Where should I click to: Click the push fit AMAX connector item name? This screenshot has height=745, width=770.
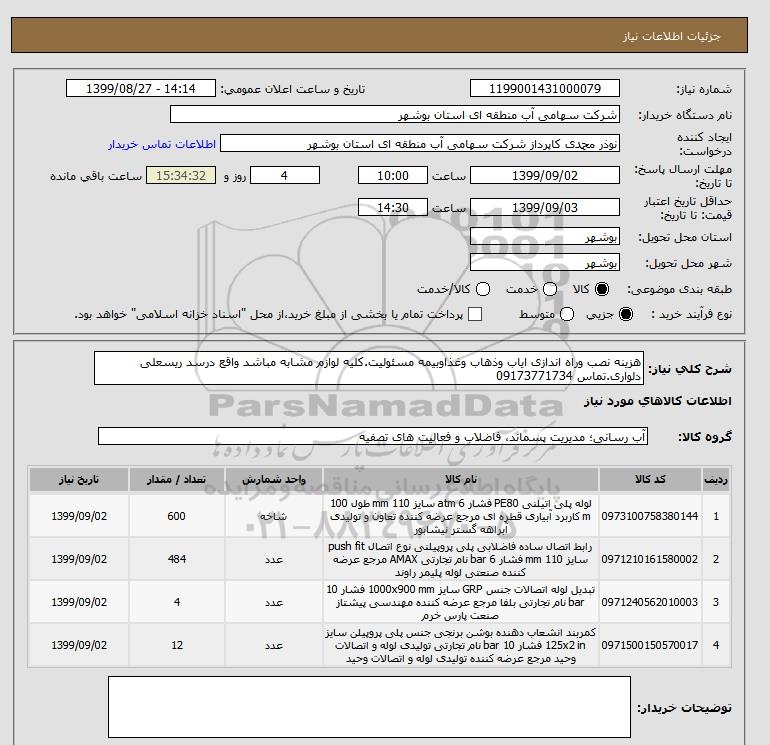pos(461,559)
